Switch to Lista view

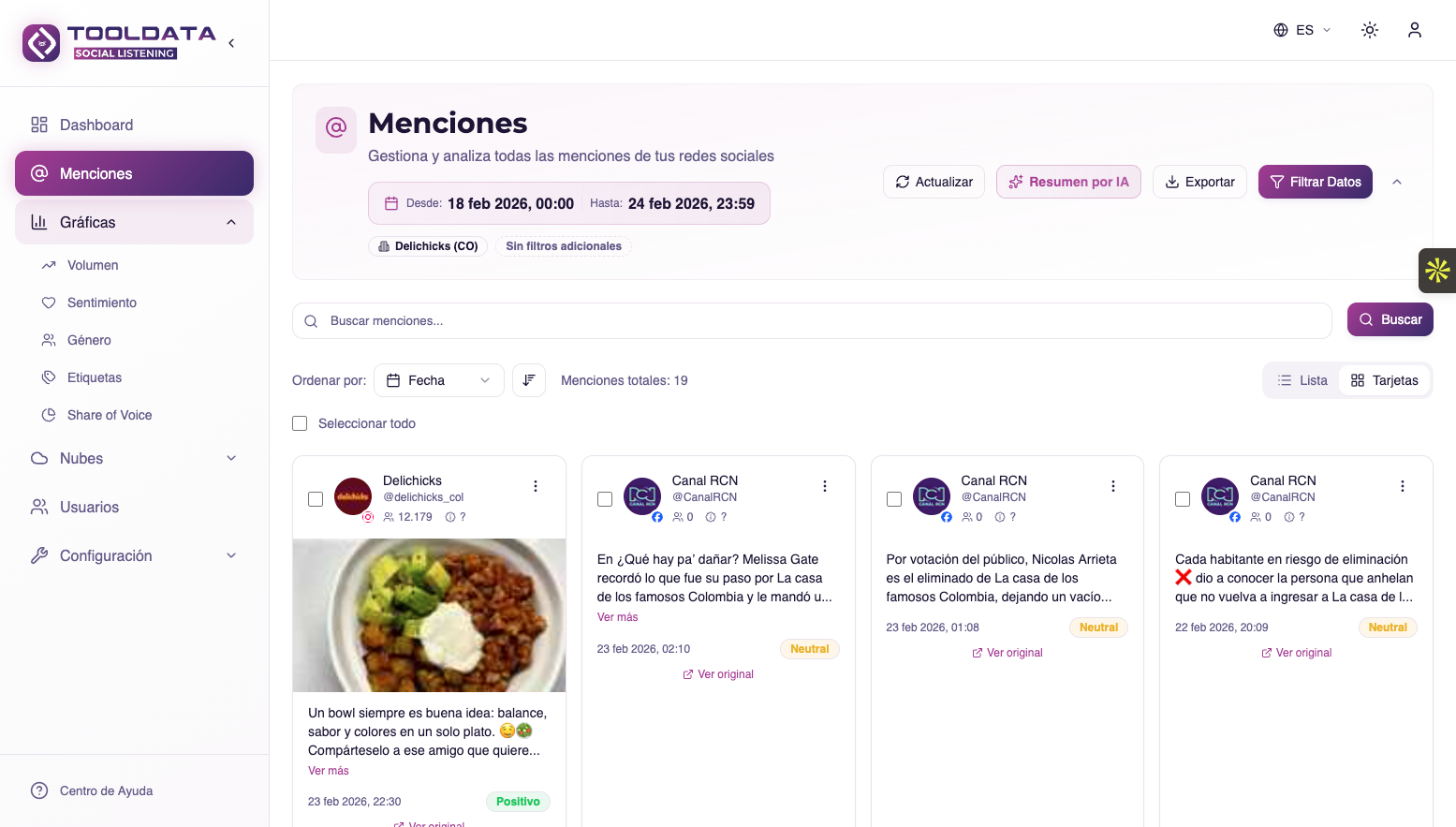tap(1302, 380)
